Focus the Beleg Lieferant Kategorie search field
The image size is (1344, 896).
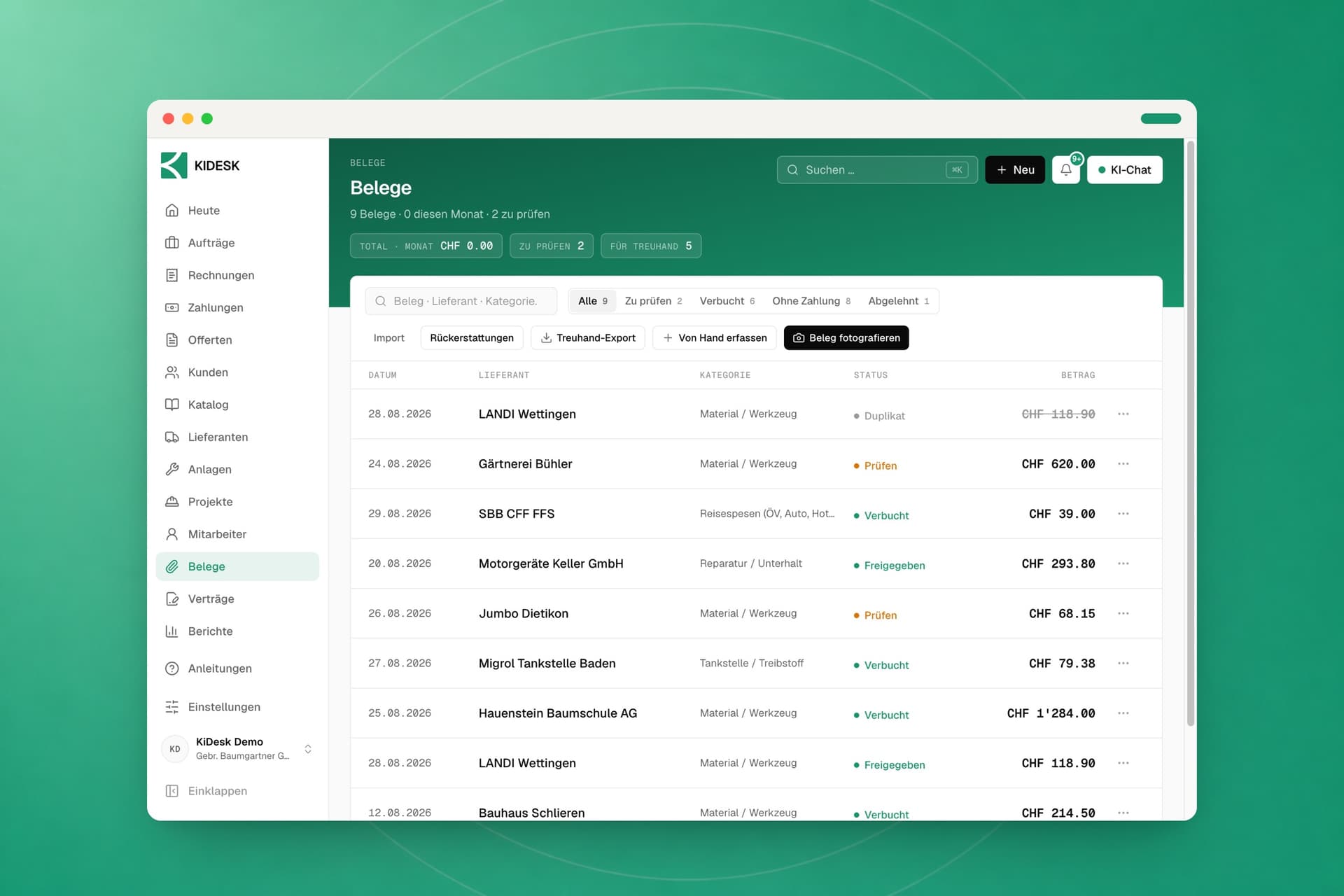[x=461, y=301]
